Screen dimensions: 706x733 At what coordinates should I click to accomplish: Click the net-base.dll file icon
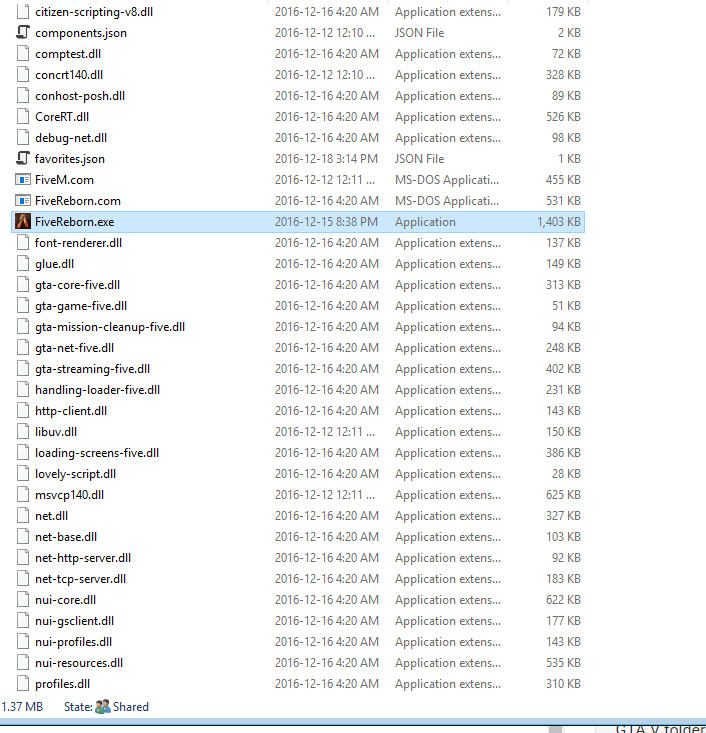coord(23,537)
